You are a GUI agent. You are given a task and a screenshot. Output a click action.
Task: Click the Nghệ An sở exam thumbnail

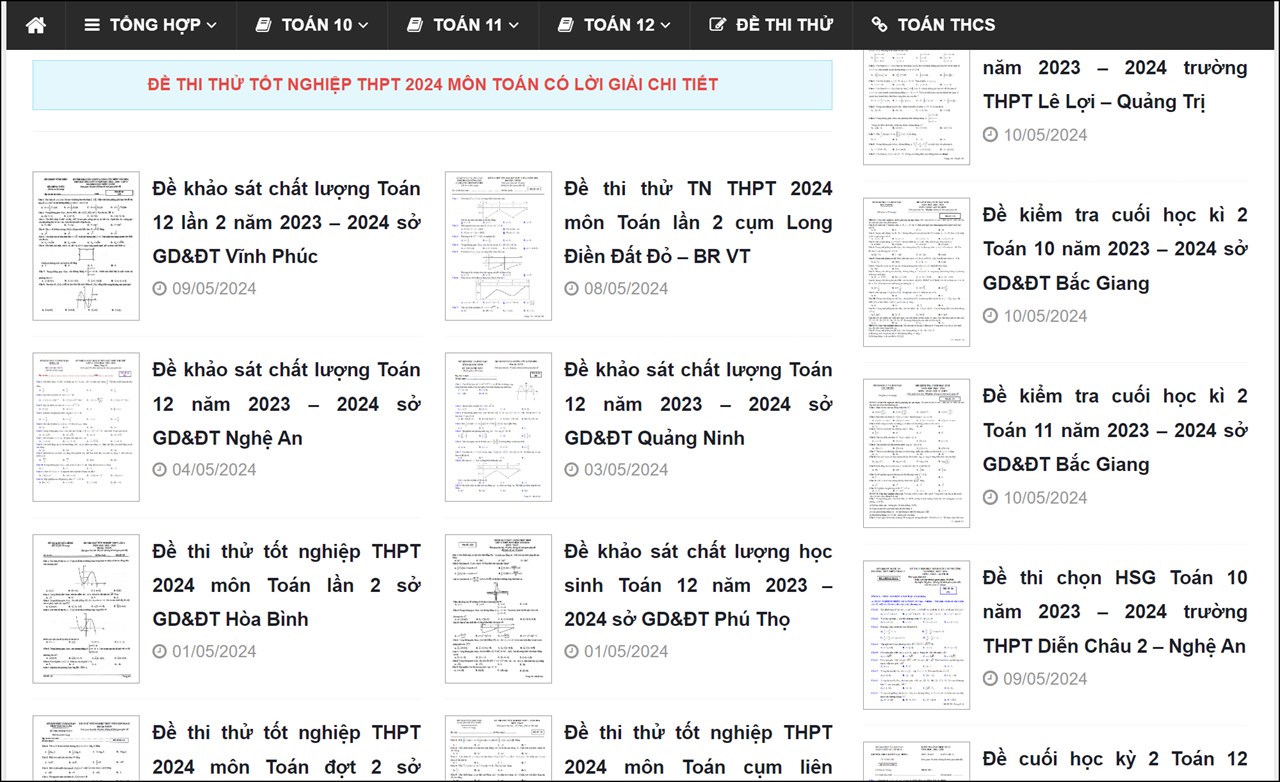point(86,427)
